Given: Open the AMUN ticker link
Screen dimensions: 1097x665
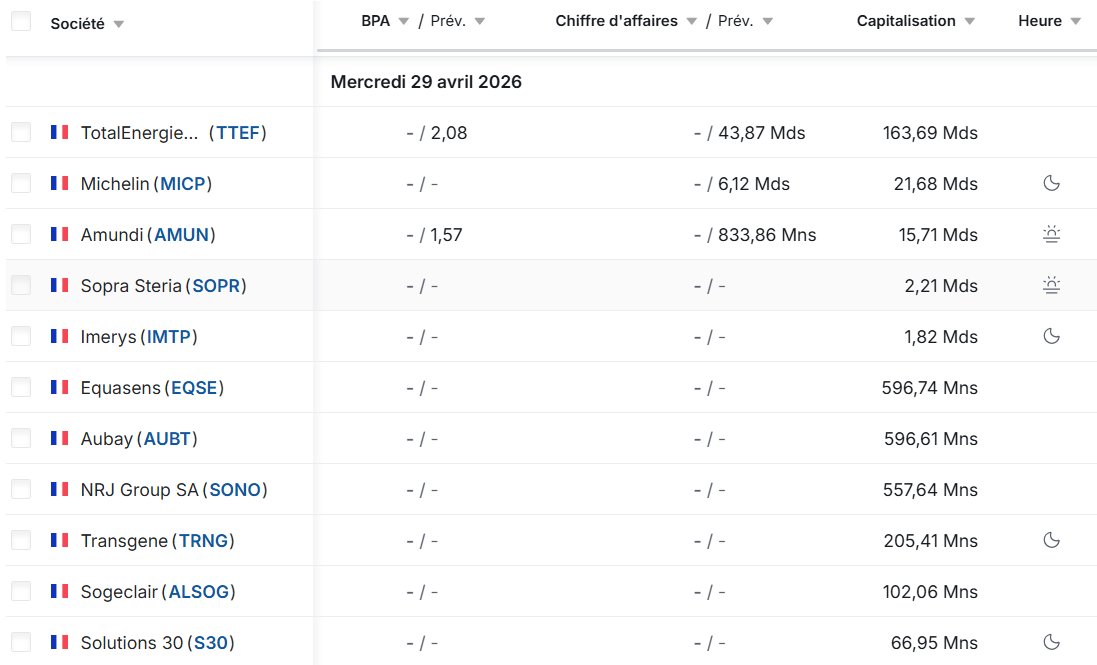Looking at the screenshot, I should click(x=182, y=235).
